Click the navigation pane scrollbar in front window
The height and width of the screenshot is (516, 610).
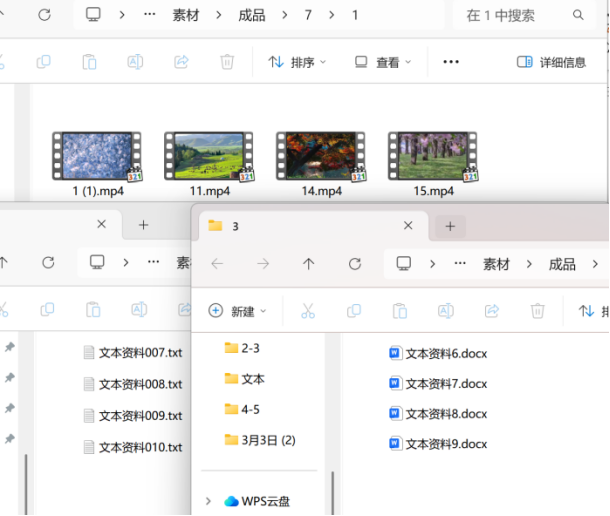333,493
